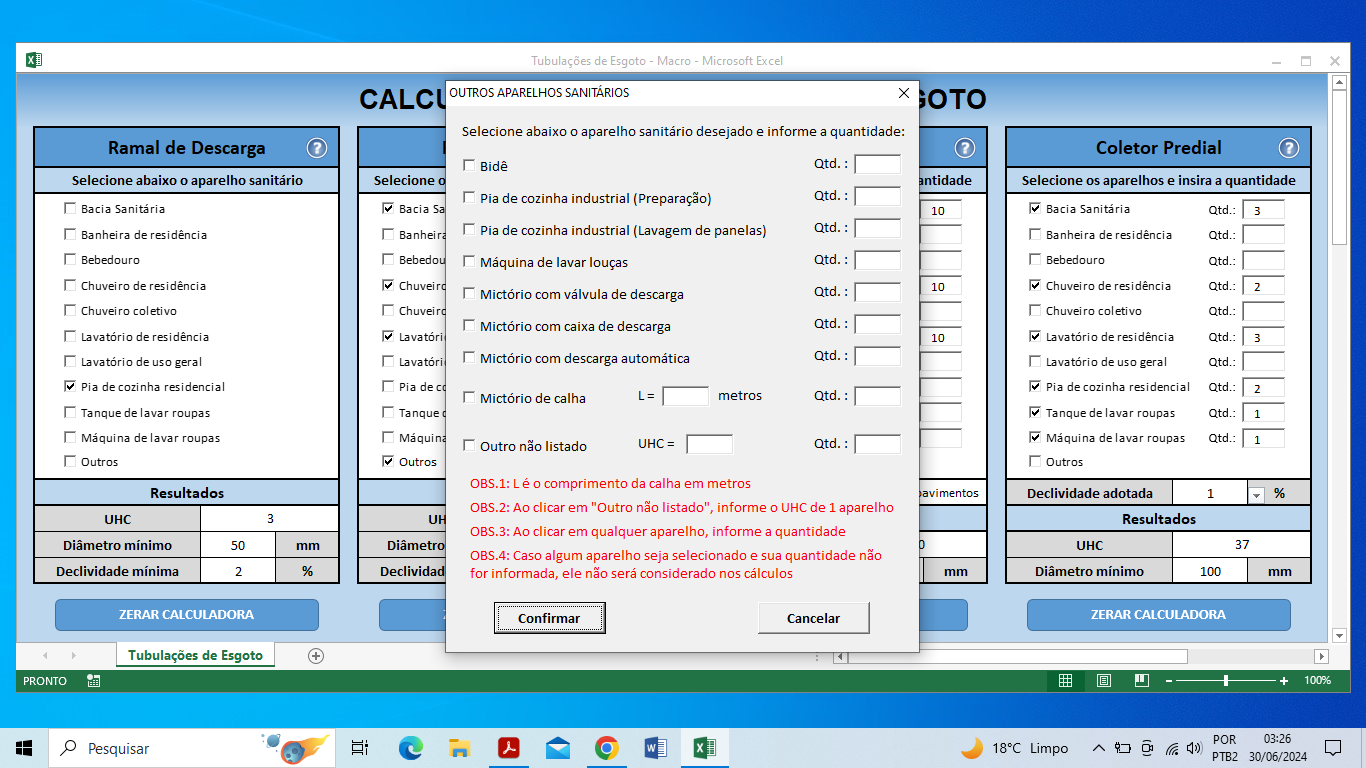Image resolution: width=1366 pixels, height=768 pixels.
Task: Show hidden system tray icons
Action: pyautogui.click(x=1098, y=748)
